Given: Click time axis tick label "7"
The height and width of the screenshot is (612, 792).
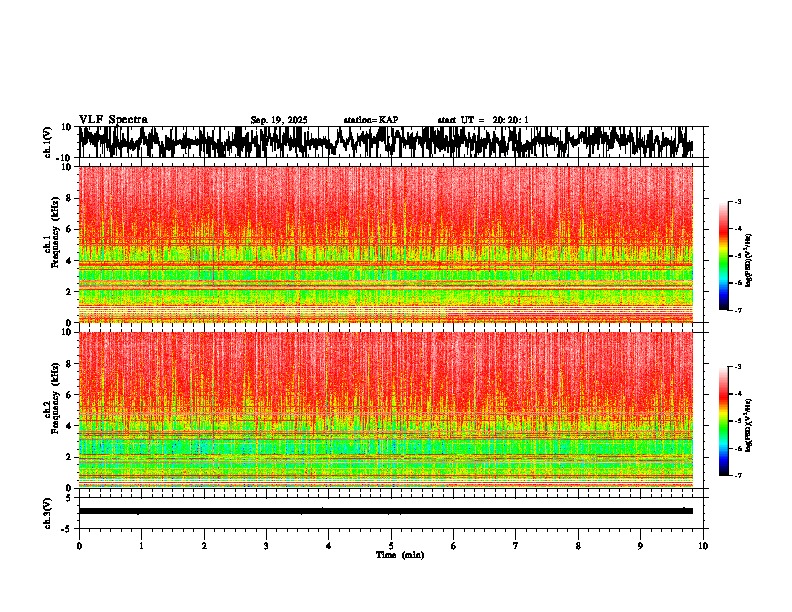Looking at the screenshot, I should pos(516,546).
